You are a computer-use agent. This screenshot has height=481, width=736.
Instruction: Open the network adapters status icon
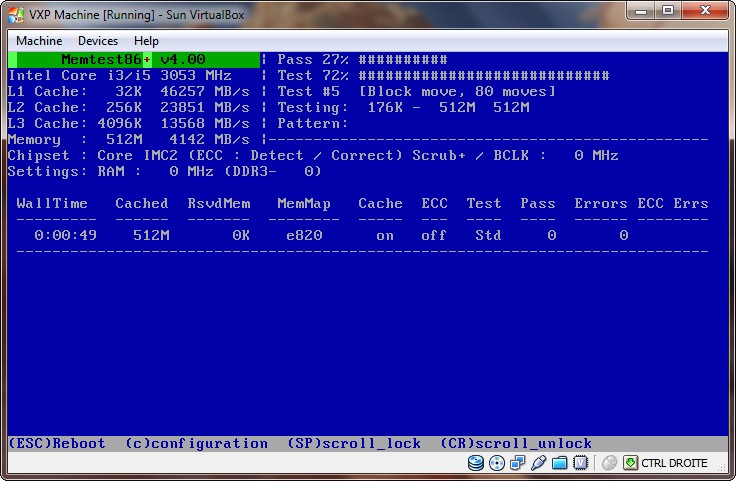tap(517, 463)
